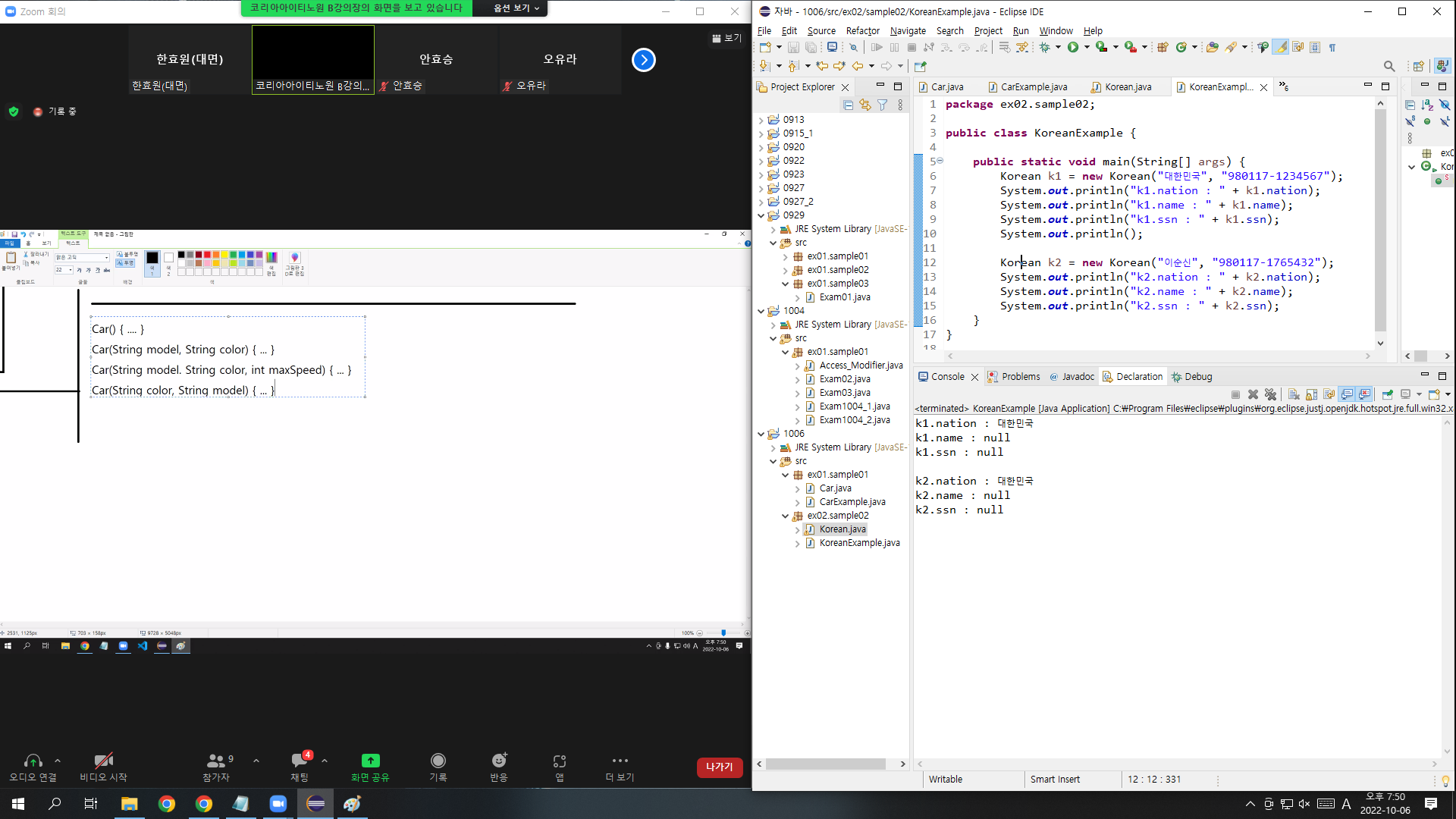This screenshot has height=819, width=1456.
Task: Click Collapse All in Project Explorer
Action: (848, 105)
